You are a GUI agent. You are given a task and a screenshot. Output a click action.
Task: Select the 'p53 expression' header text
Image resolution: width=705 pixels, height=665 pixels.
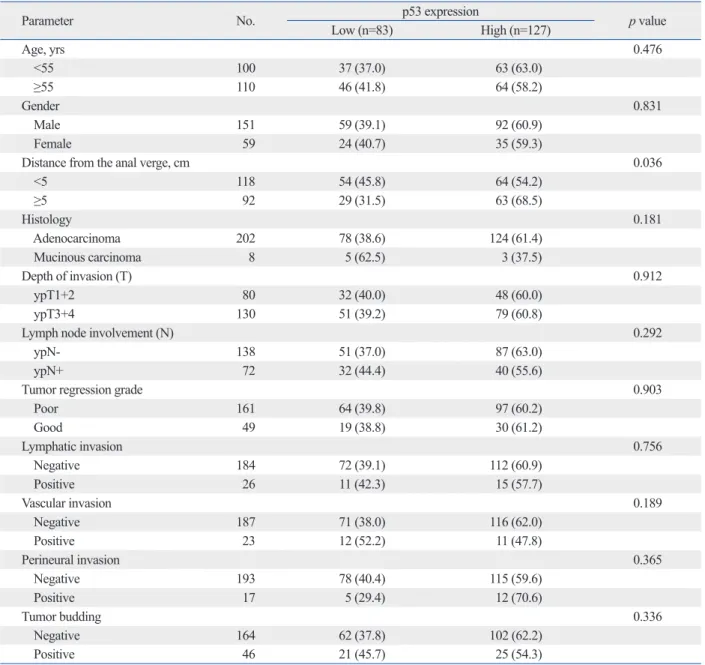[440, 12]
